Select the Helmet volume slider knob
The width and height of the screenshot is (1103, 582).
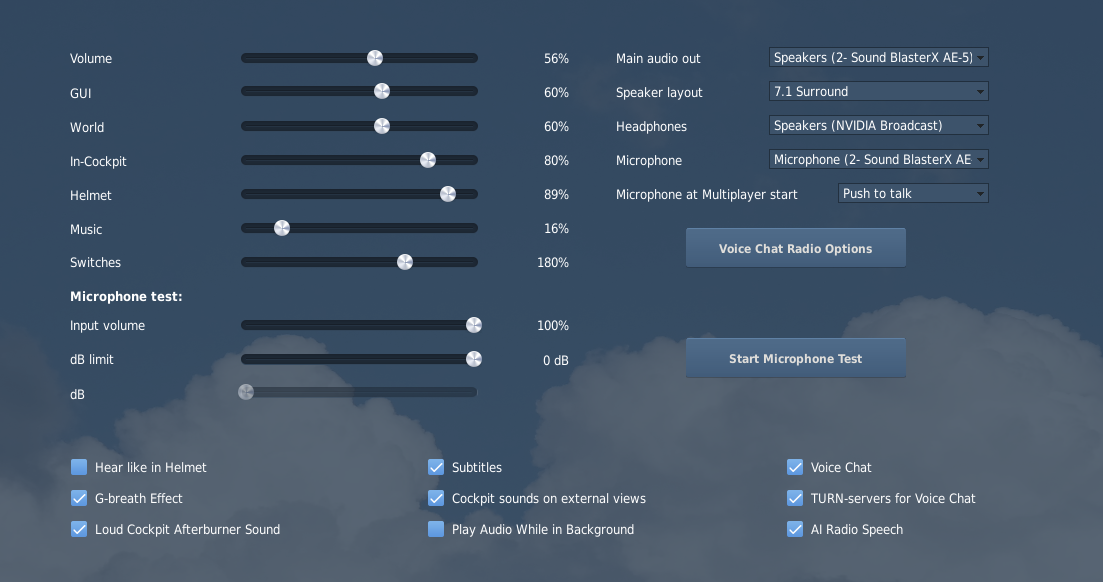click(447, 194)
